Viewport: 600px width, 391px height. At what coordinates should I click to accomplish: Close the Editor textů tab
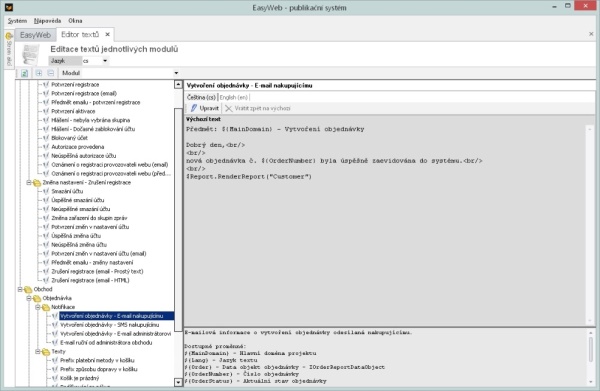point(108,34)
